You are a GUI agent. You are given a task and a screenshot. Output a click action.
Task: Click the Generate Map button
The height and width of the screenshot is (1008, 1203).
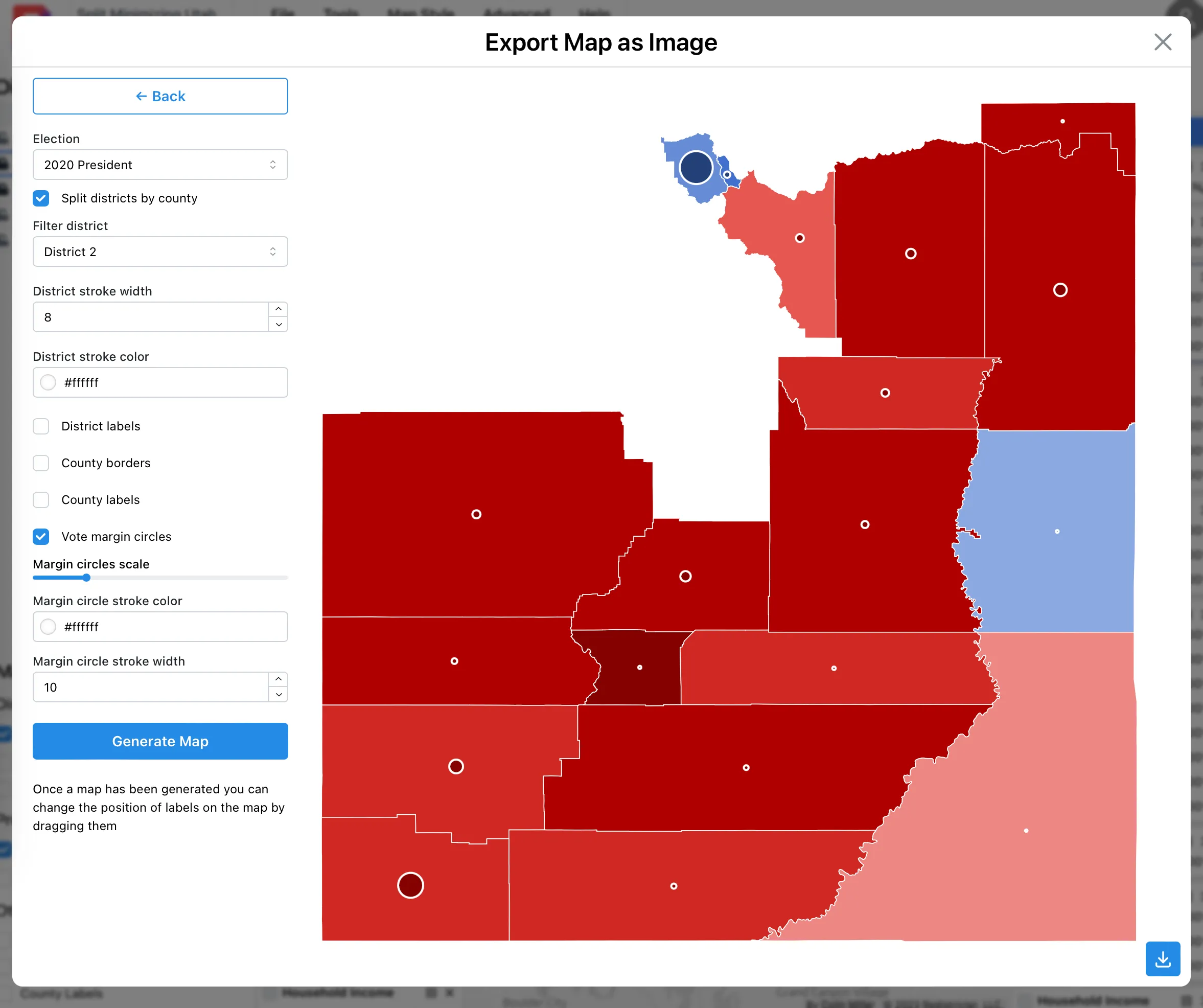[x=160, y=740]
